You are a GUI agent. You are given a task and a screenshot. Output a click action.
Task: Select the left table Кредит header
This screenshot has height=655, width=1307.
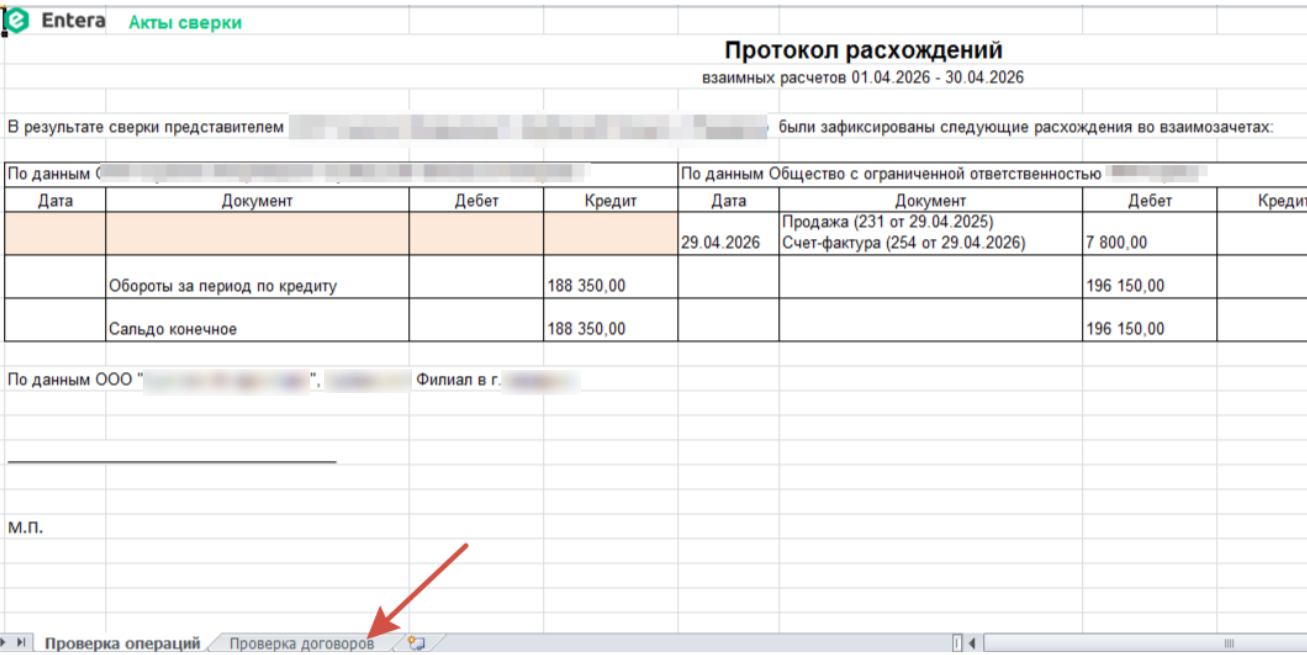(x=610, y=200)
